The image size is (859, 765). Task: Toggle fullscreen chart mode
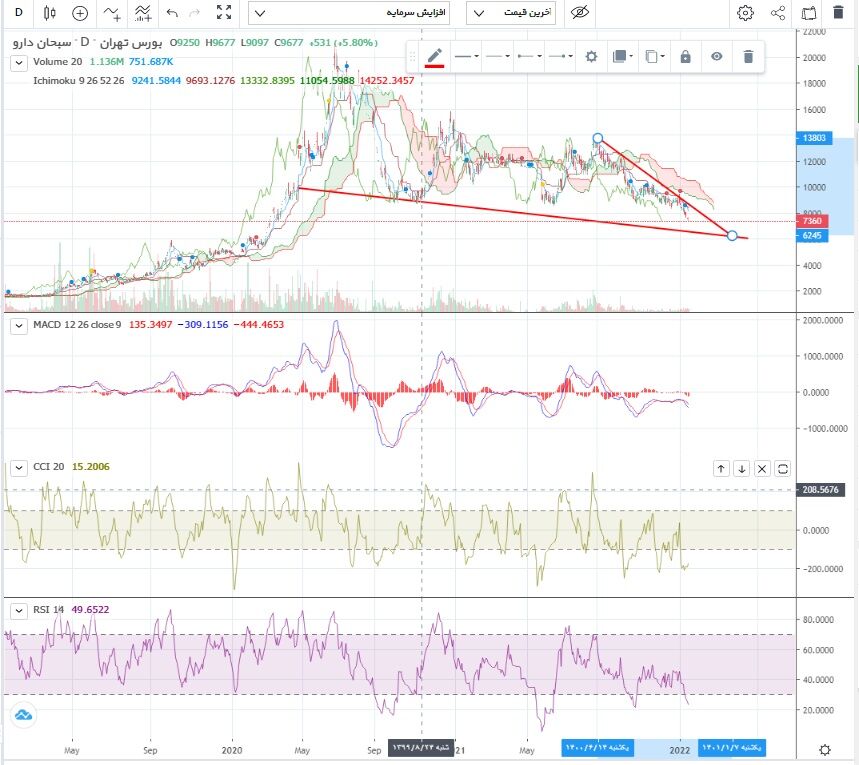[226, 13]
